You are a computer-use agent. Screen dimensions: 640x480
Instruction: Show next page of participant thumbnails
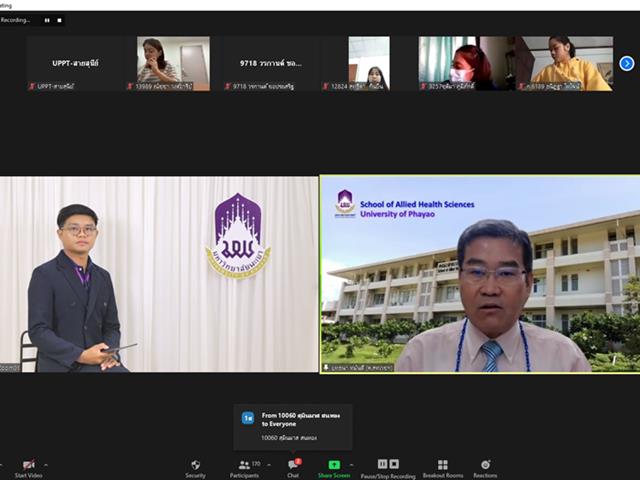(x=627, y=64)
